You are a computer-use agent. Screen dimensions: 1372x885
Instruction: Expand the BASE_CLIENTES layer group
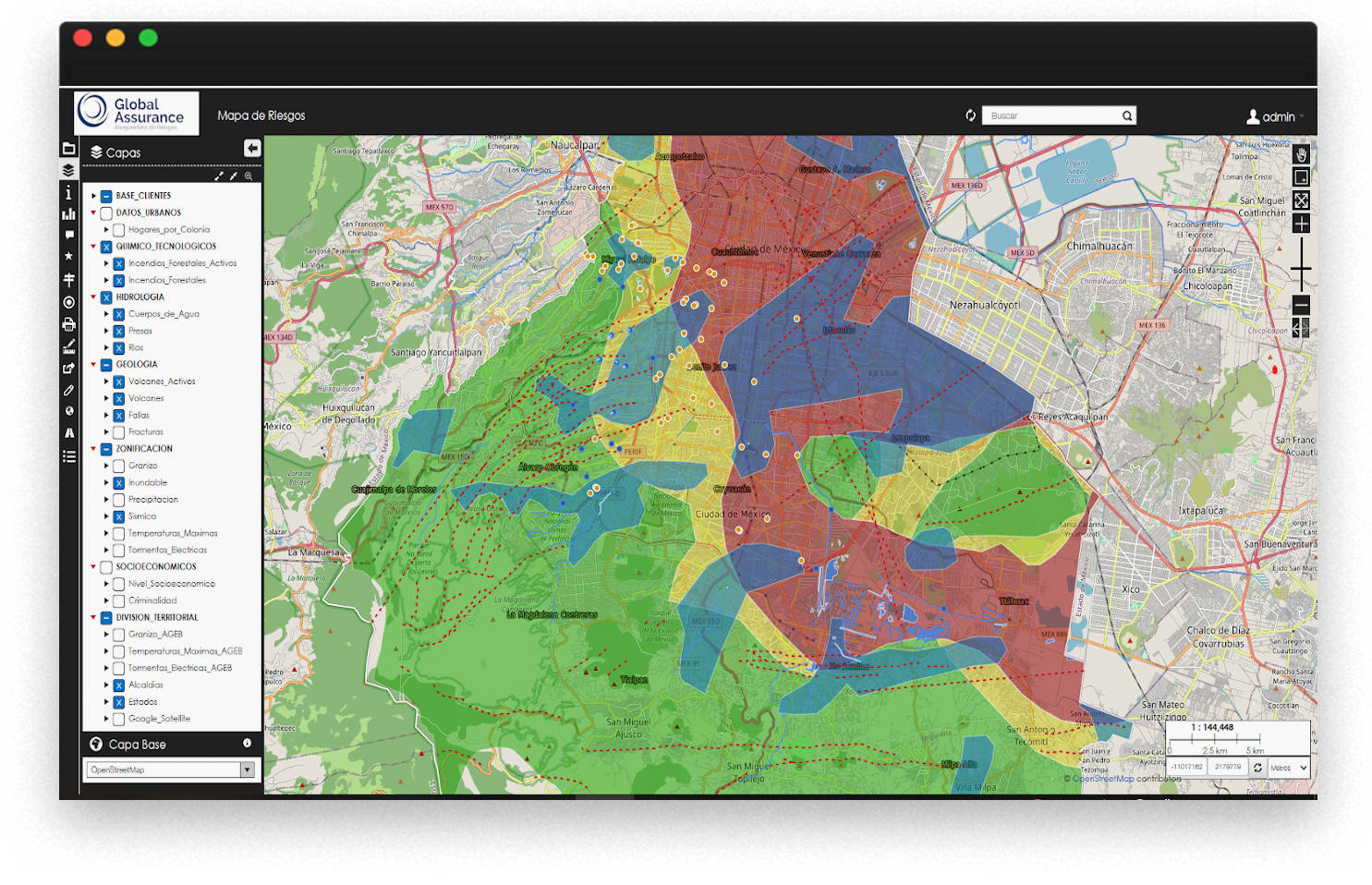pyautogui.click(x=94, y=196)
